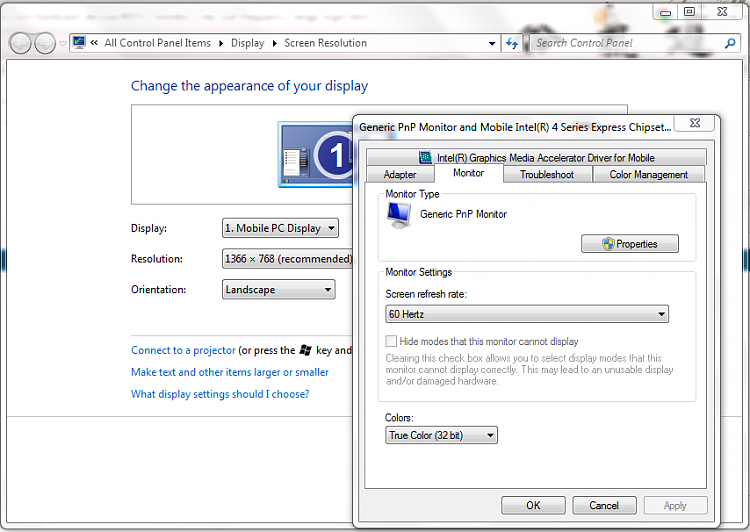Click the monitor Properties button

pyautogui.click(x=629, y=244)
